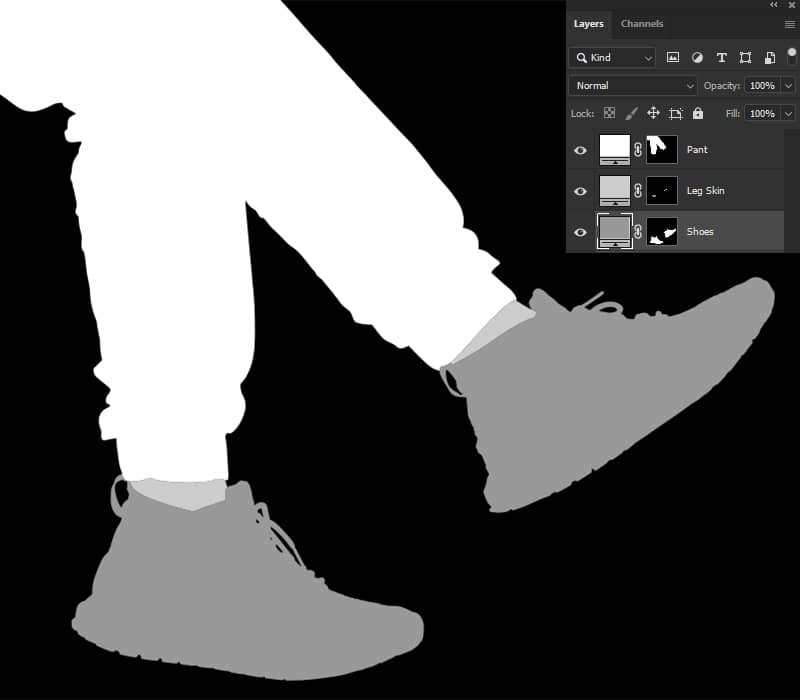Lock image pixels with brush icon
Image resolution: width=800 pixels, height=700 pixels.
[632, 113]
